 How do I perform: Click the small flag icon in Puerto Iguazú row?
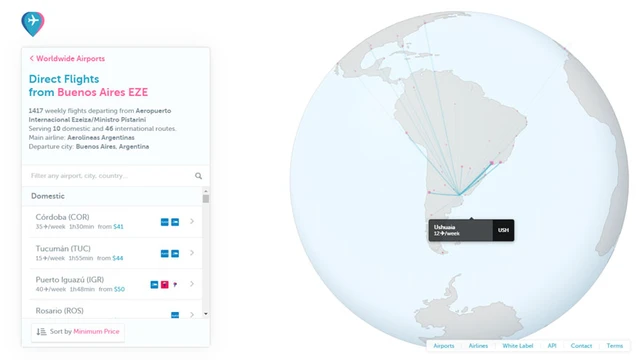tap(175, 284)
